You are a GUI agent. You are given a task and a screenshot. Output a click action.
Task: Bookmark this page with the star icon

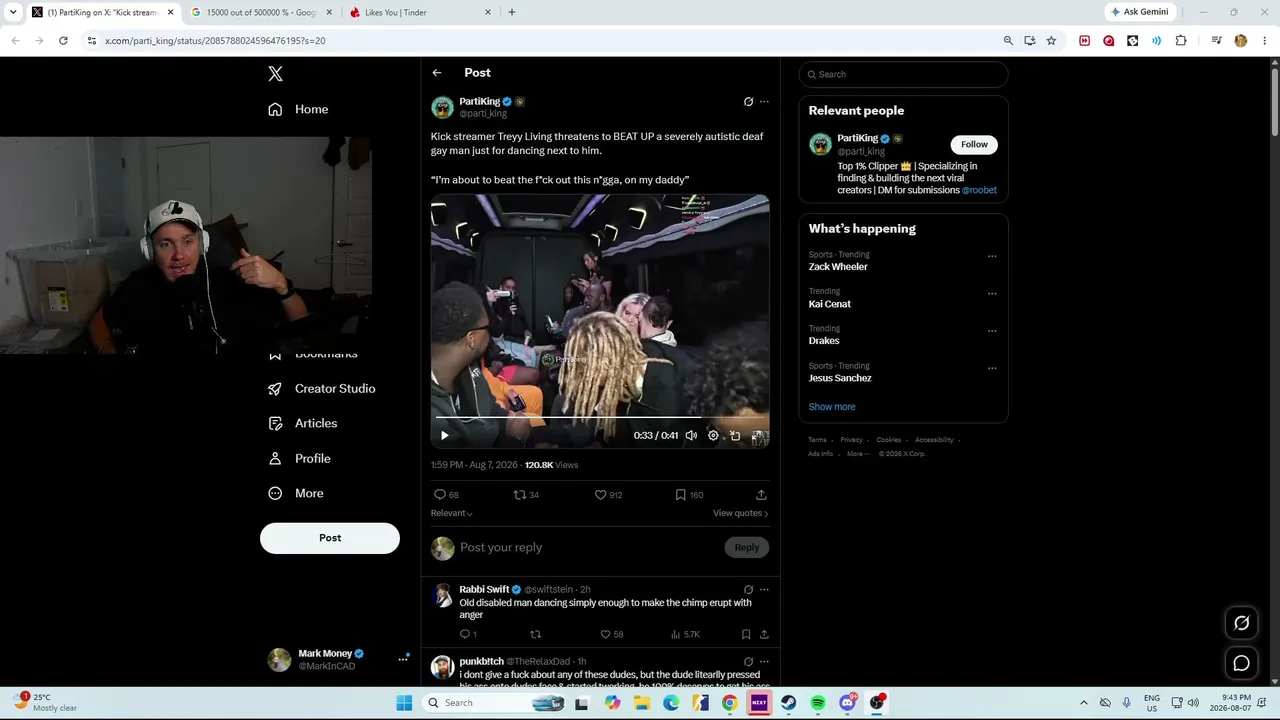1051,41
